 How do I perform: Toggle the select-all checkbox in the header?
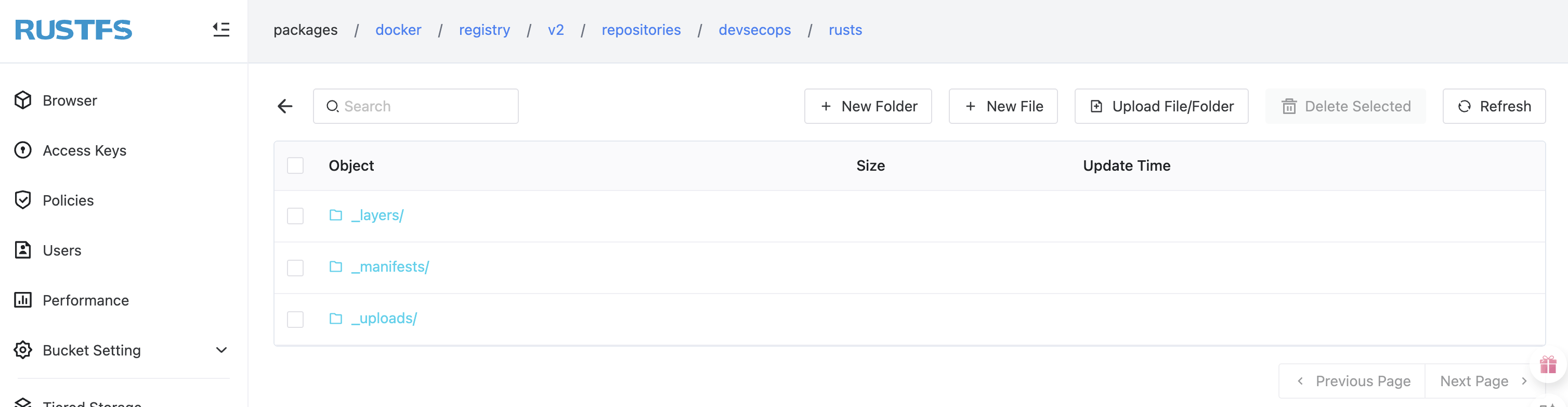[295, 166]
